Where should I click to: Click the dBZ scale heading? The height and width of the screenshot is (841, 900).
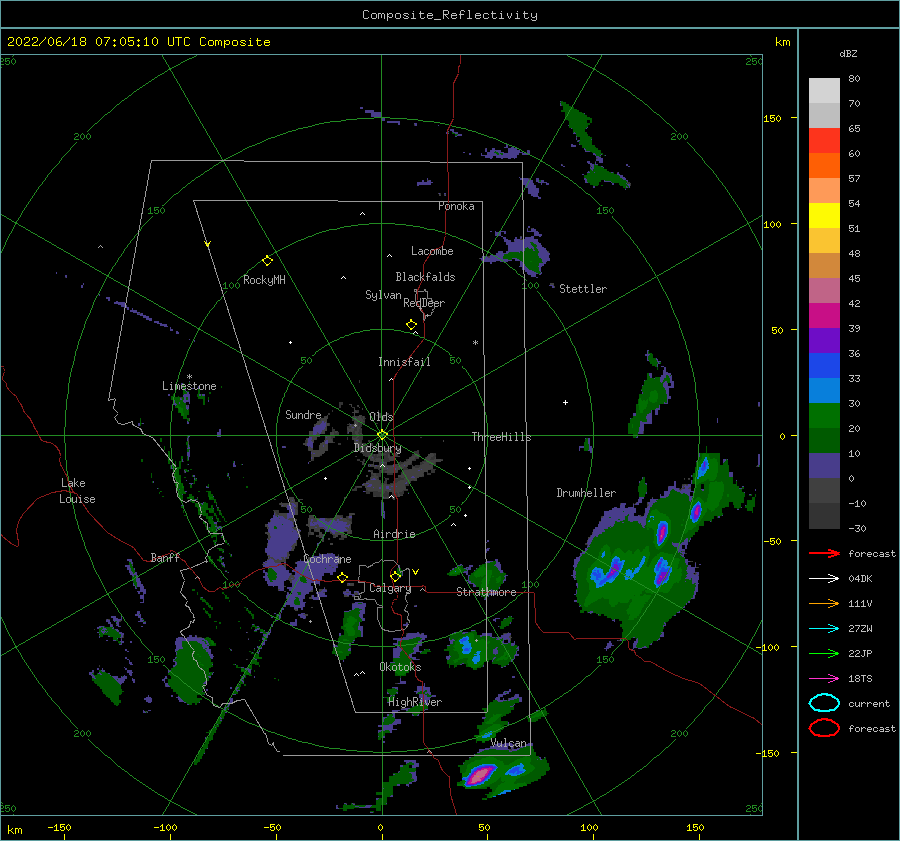[x=848, y=53]
